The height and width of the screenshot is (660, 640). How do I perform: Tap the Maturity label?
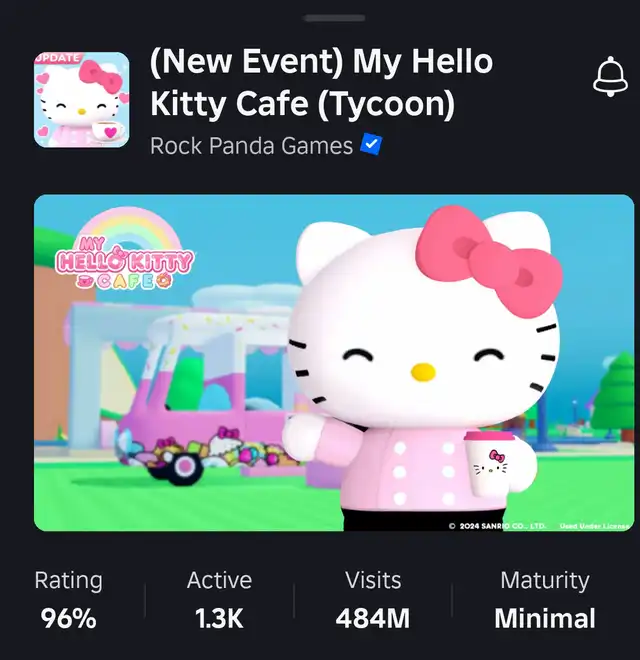(545, 580)
